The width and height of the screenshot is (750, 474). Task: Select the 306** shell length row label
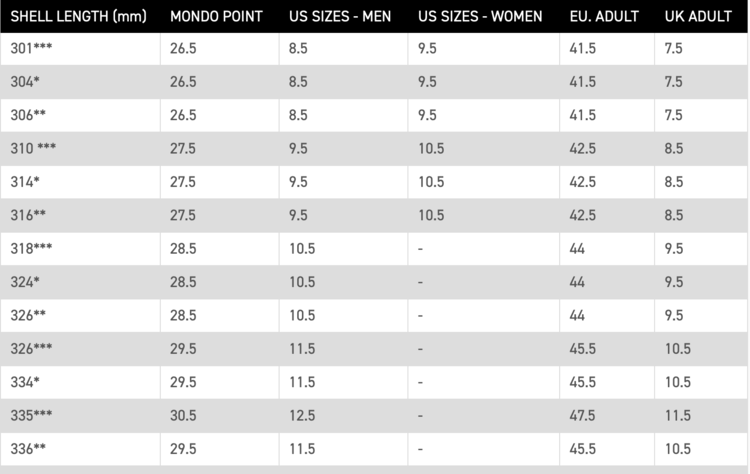click(29, 115)
